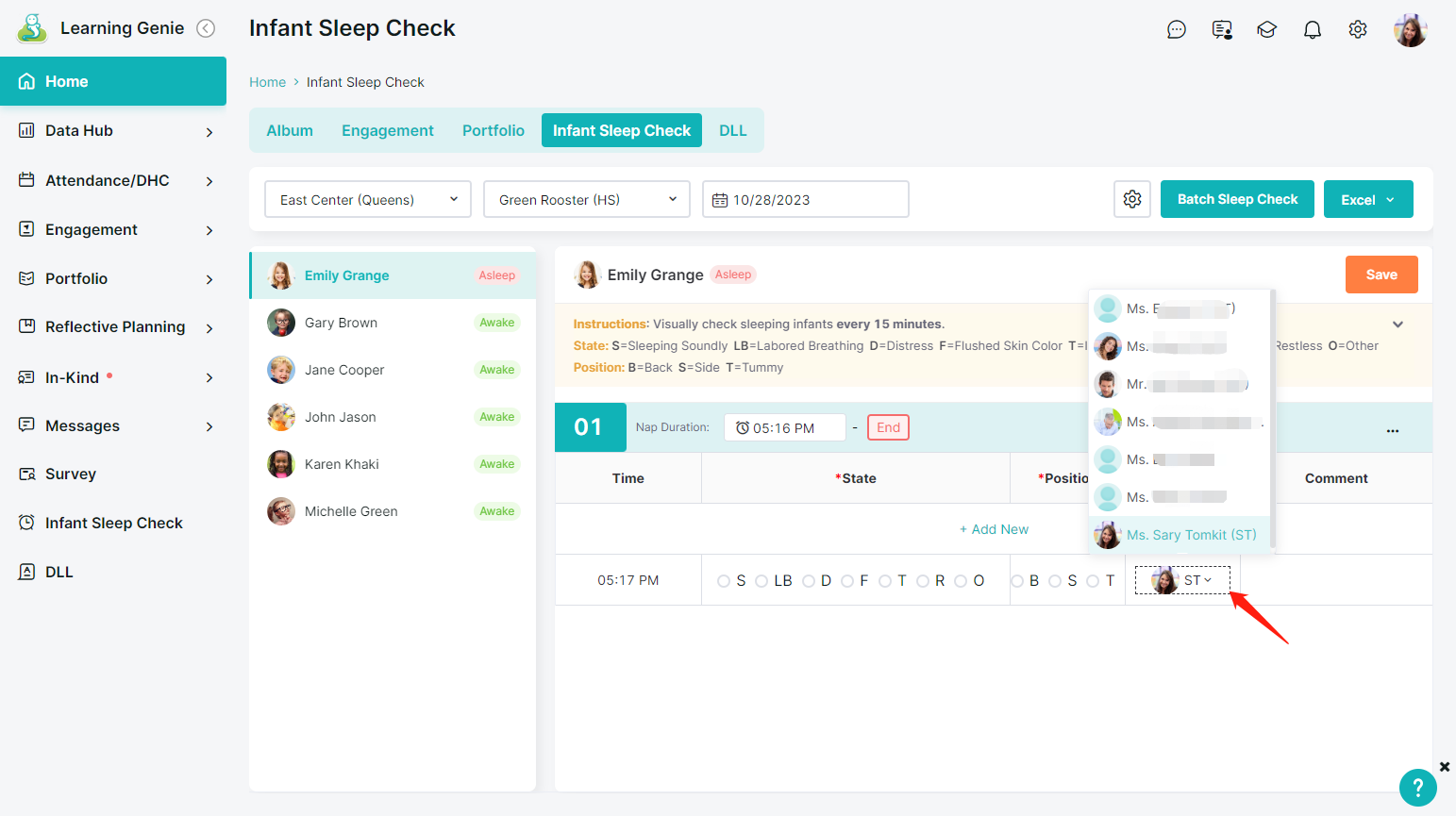
Task: Open the graduation cap training icon
Action: click(1266, 30)
